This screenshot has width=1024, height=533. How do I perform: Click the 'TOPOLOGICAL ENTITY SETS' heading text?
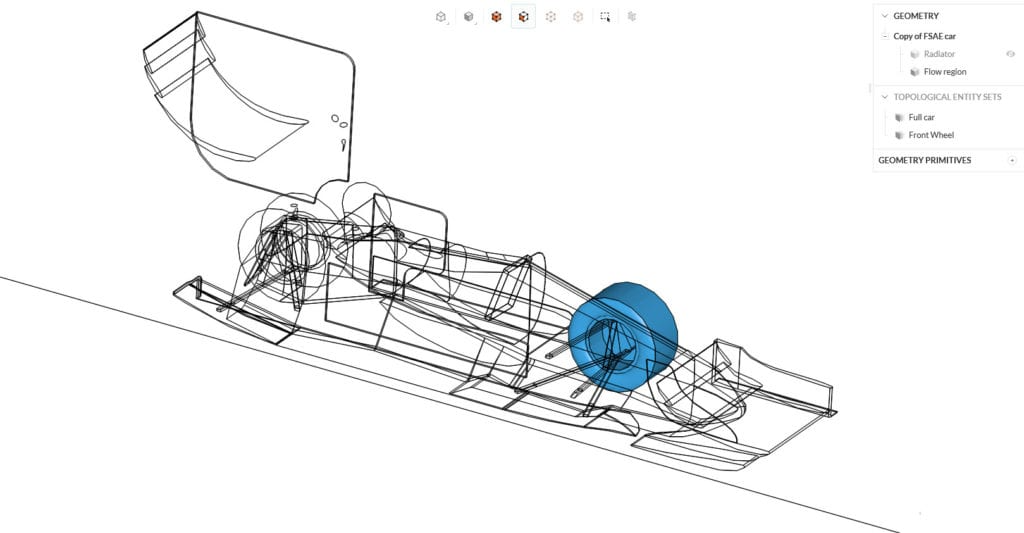point(947,97)
